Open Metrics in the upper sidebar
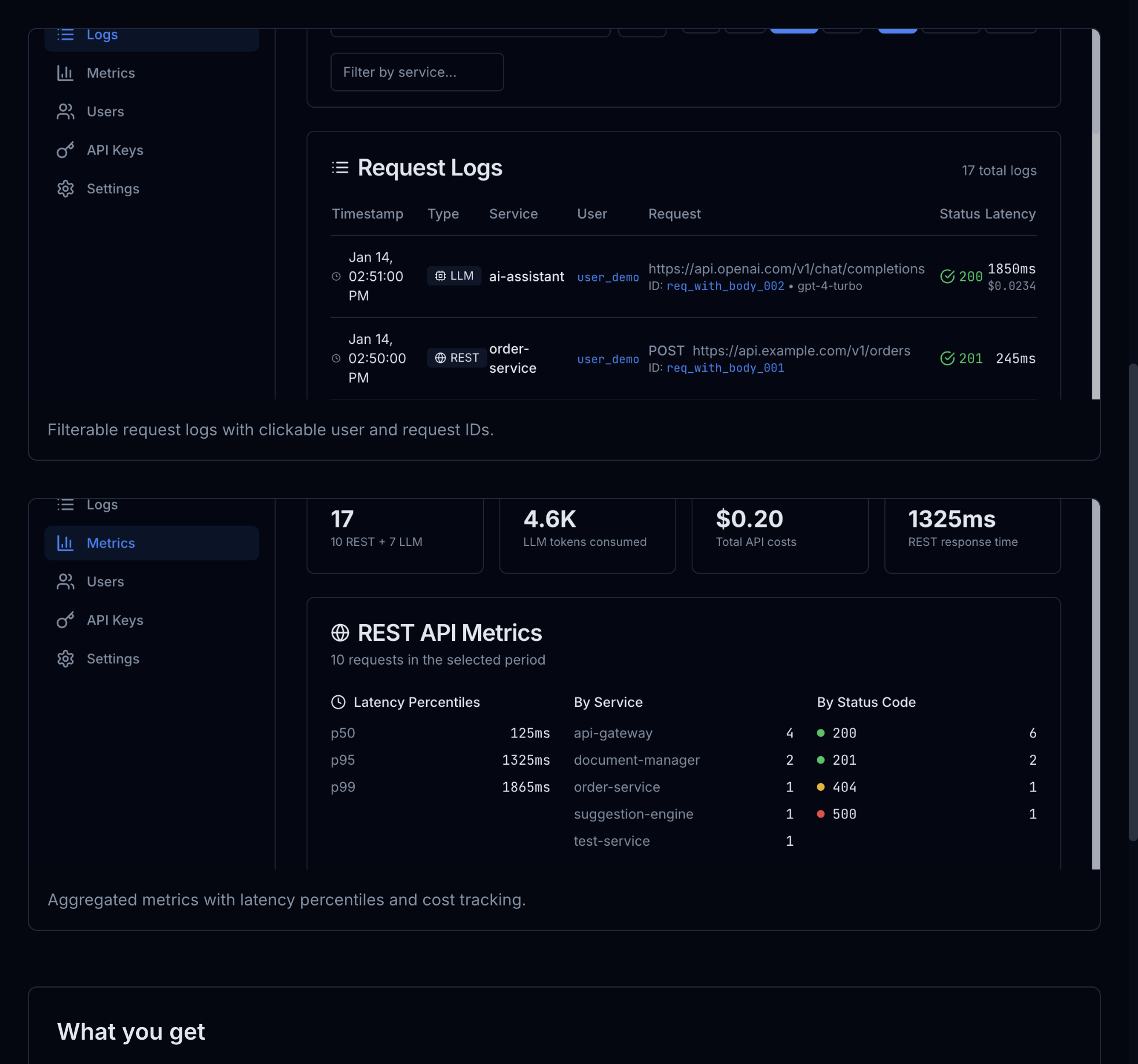This screenshot has width=1138, height=1064. (x=152, y=73)
